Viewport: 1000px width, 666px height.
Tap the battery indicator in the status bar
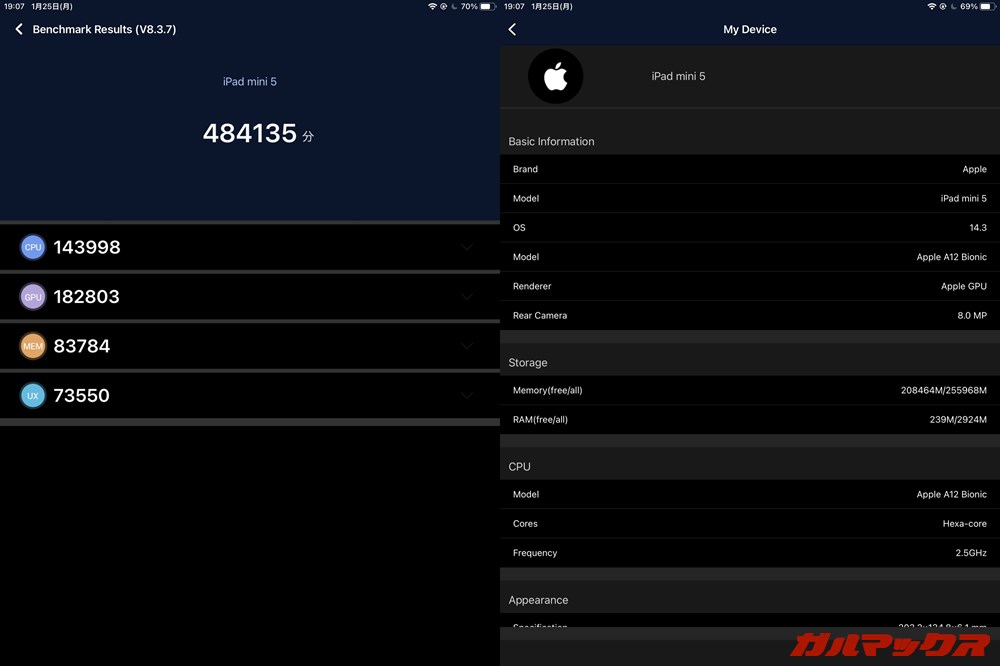[487, 6]
